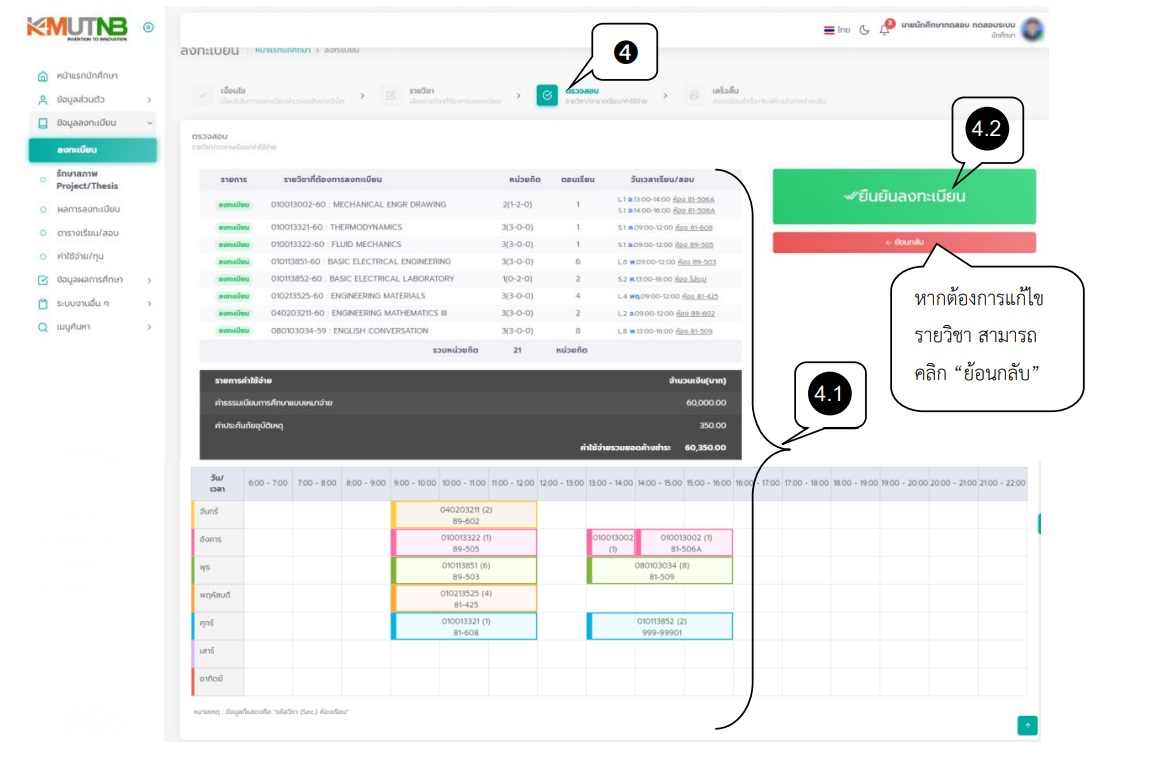
Task: Open room link ห้อง 89-505
Action: 694,244
